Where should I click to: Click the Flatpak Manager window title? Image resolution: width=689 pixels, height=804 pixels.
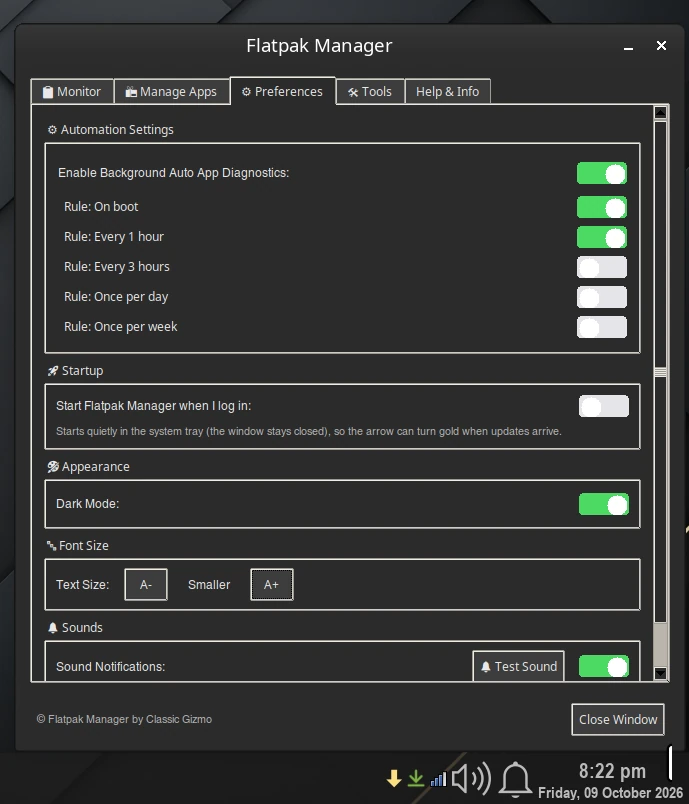(x=319, y=46)
